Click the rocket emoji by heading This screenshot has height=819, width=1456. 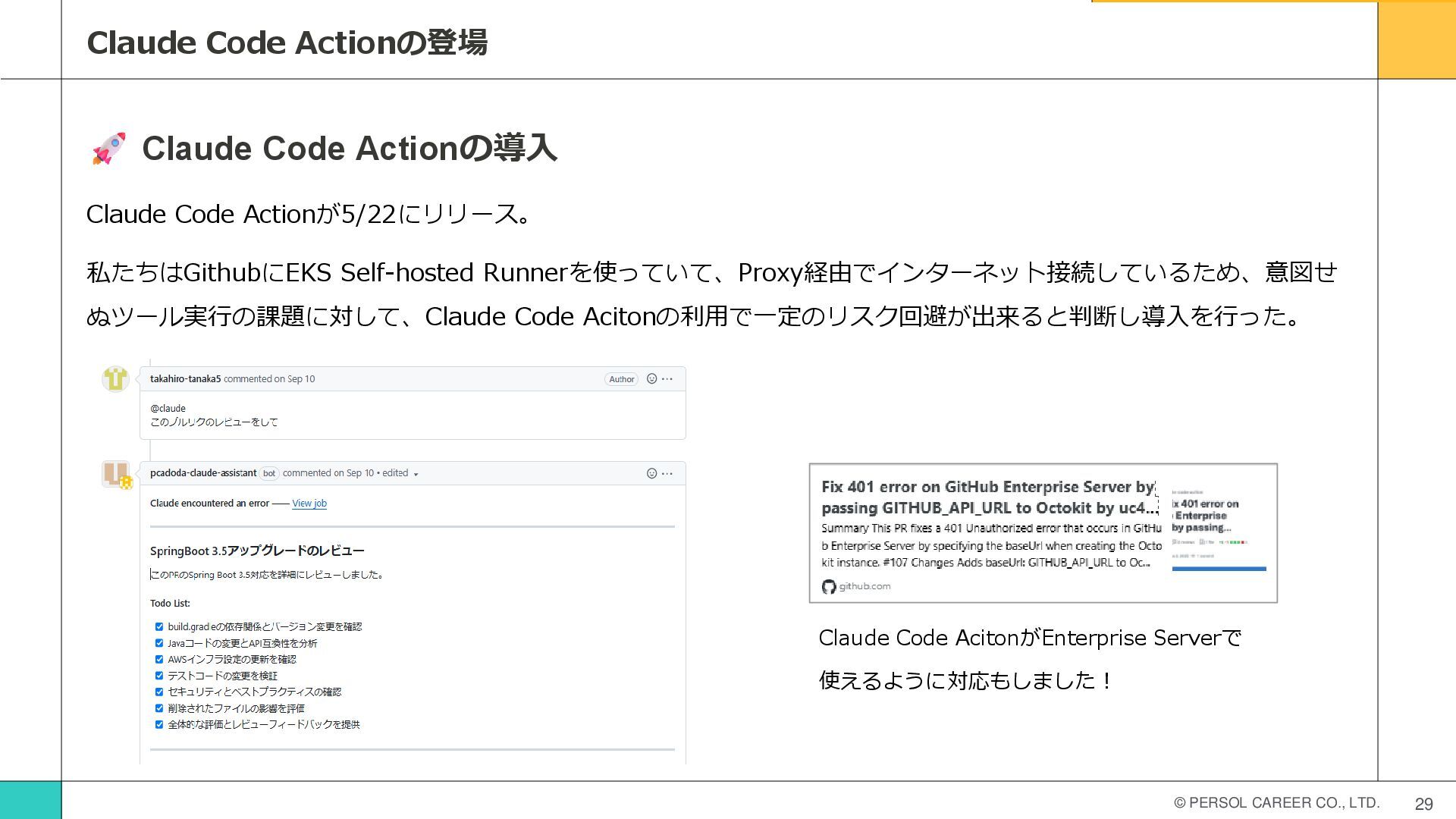pos(109,148)
